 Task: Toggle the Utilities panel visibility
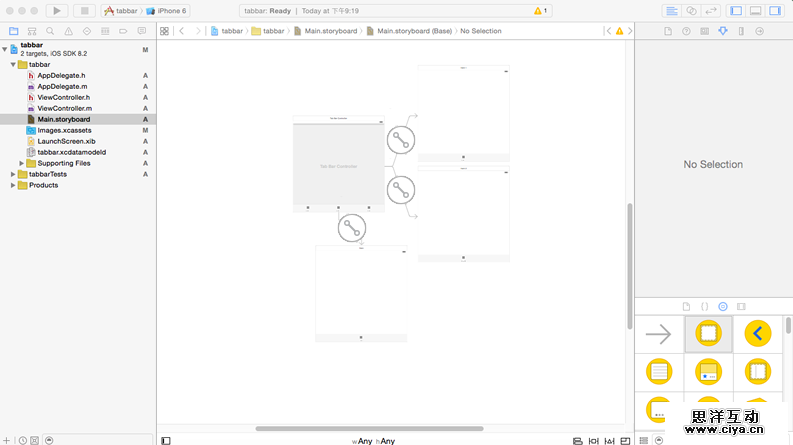tap(775, 11)
